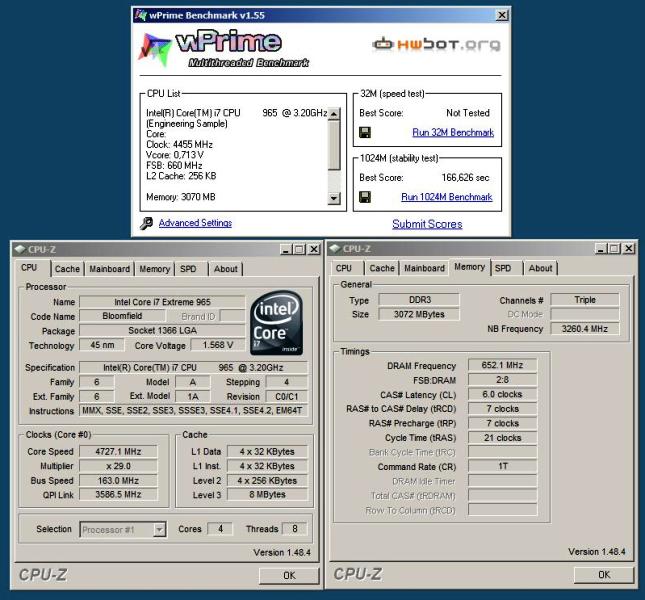The width and height of the screenshot is (645, 600).
Task: Click the 1024M best score 166,626 sec
Action: [465, 178]
